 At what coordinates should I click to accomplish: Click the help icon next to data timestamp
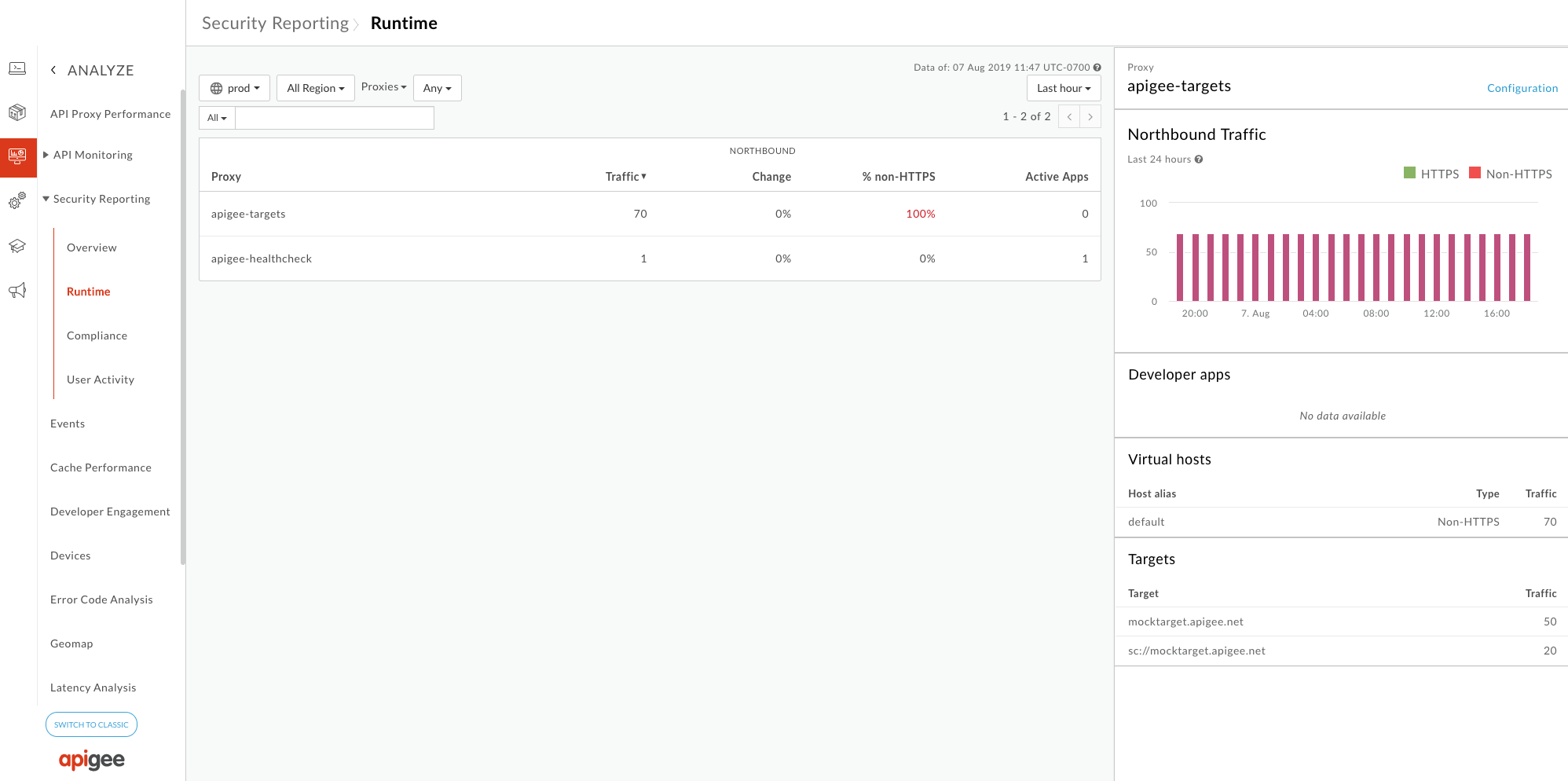click(x=1097, y=68)
